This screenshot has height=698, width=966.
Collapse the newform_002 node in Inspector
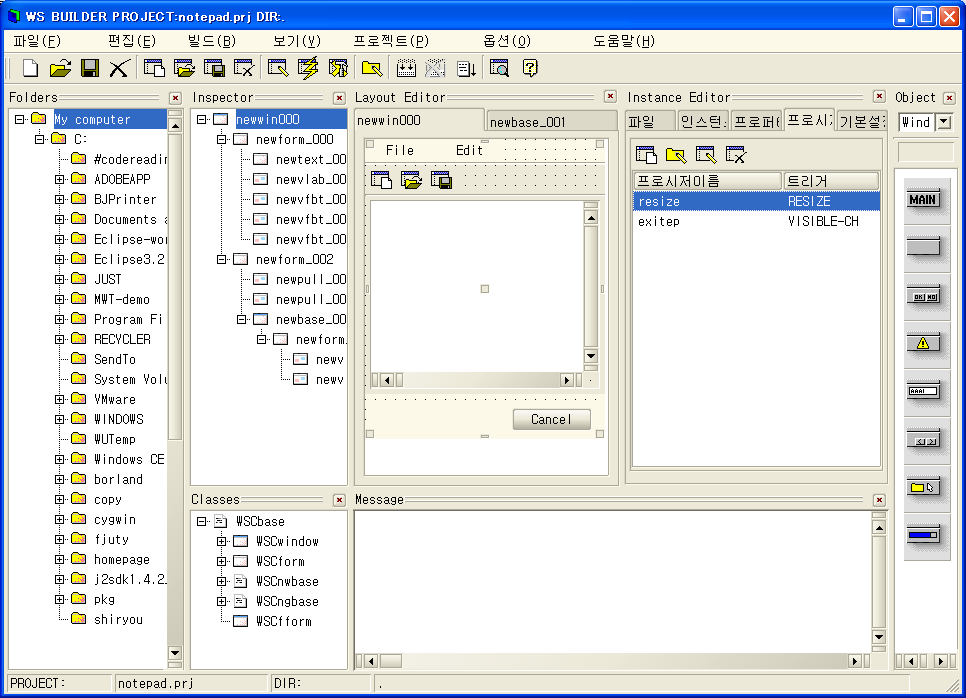coord(222,260)
